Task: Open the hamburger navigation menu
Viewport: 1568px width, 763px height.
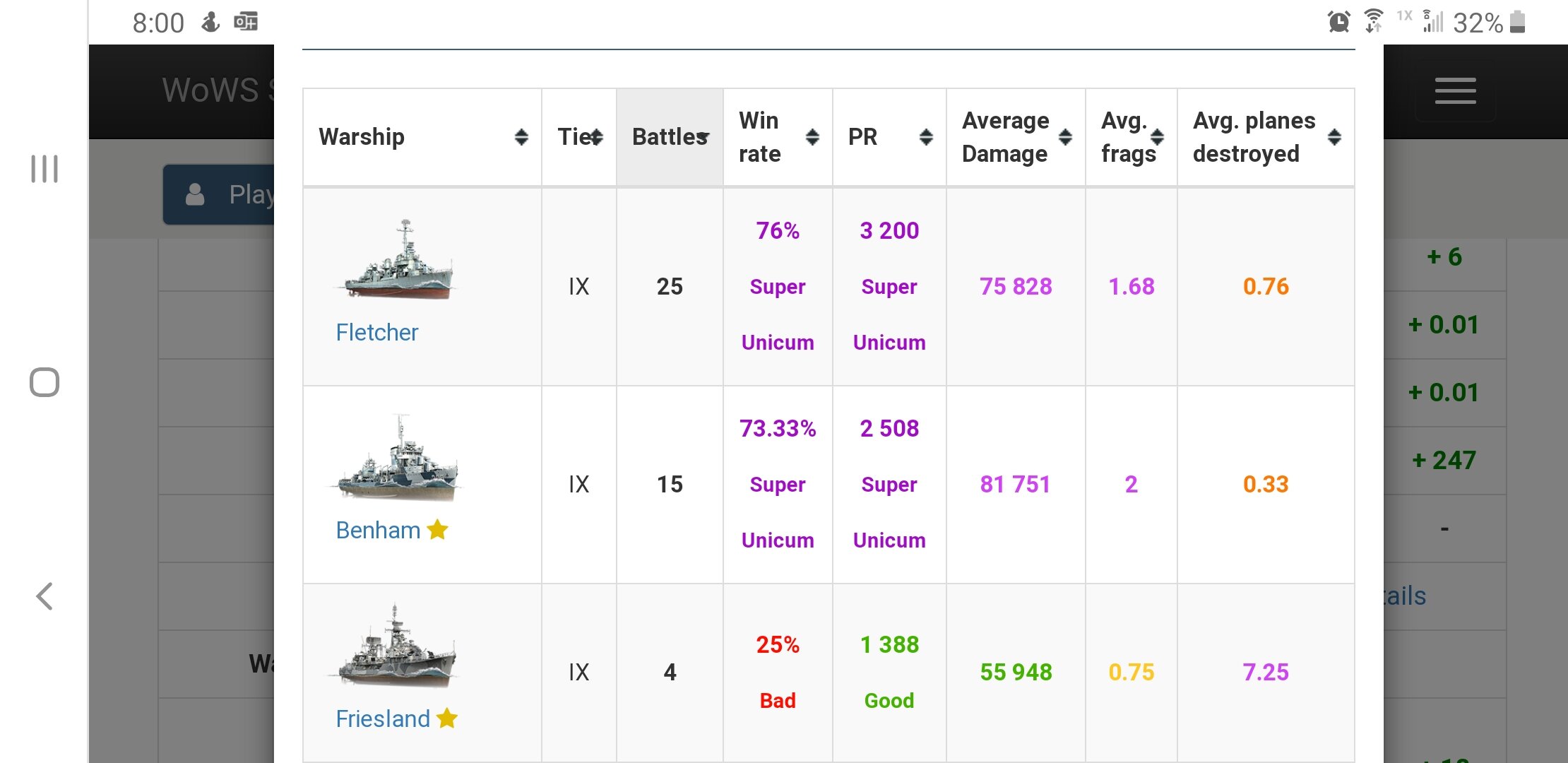Action: point(1455,91)
